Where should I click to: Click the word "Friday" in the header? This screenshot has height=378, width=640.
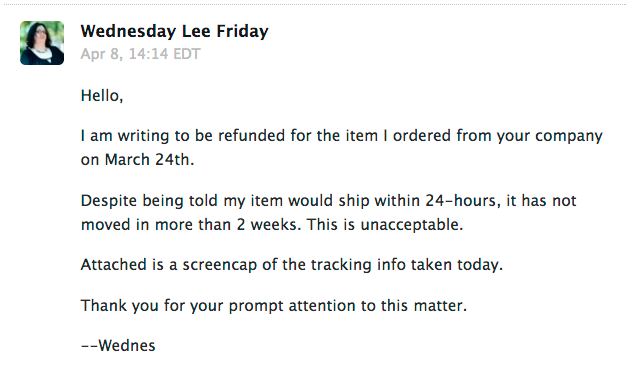(242, 31)
